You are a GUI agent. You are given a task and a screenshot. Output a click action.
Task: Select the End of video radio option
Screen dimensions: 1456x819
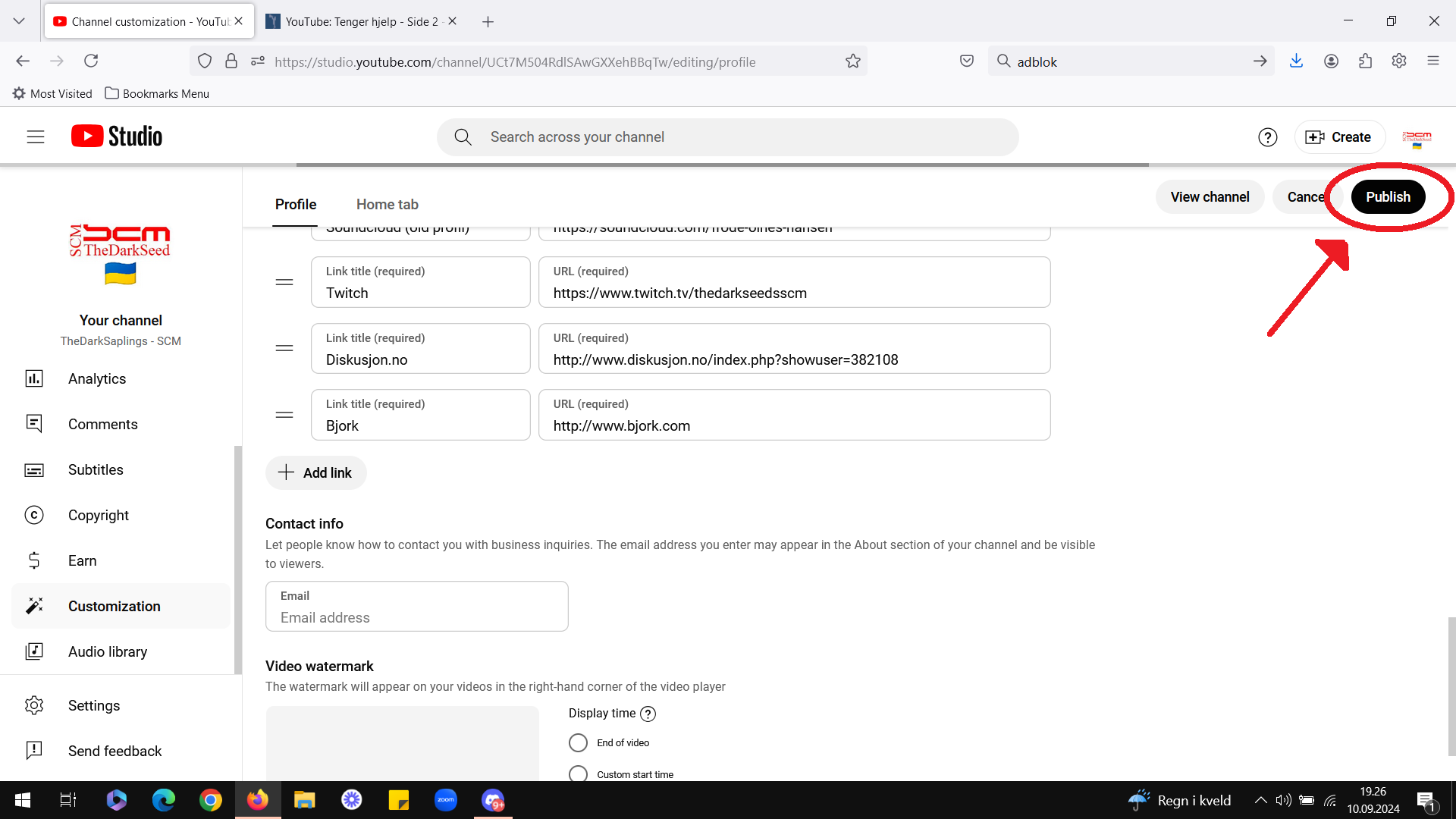point(578,742)
